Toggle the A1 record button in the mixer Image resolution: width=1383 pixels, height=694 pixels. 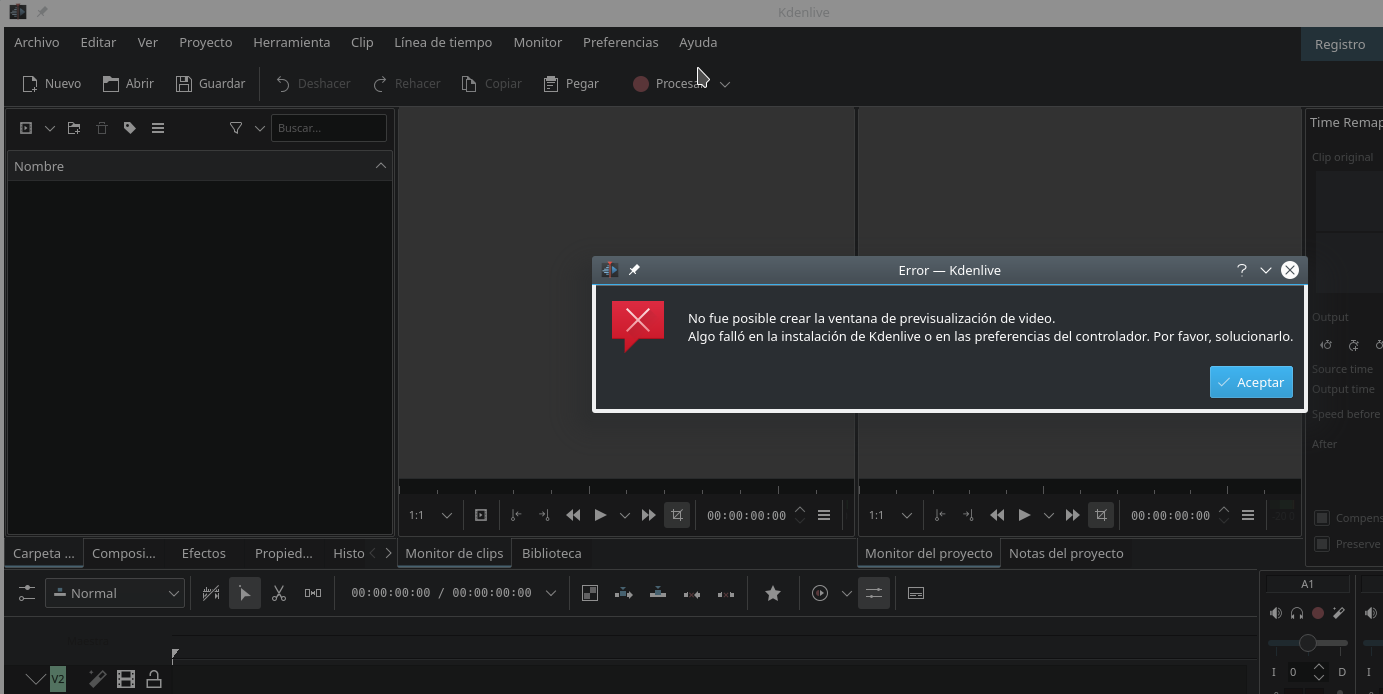pyautogui.click(x=1318, y=613)
